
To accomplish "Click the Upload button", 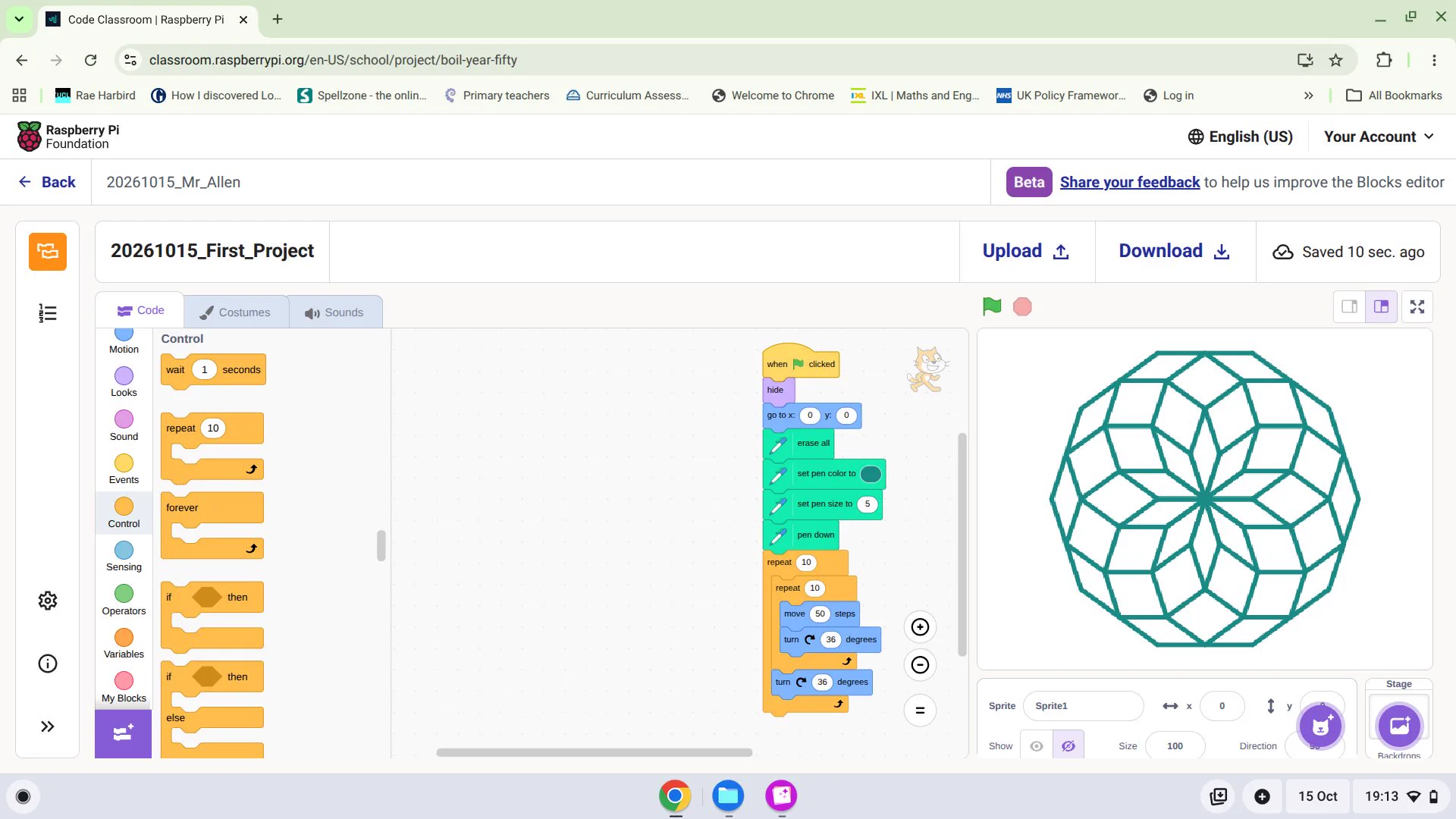I will [1027, 251].
